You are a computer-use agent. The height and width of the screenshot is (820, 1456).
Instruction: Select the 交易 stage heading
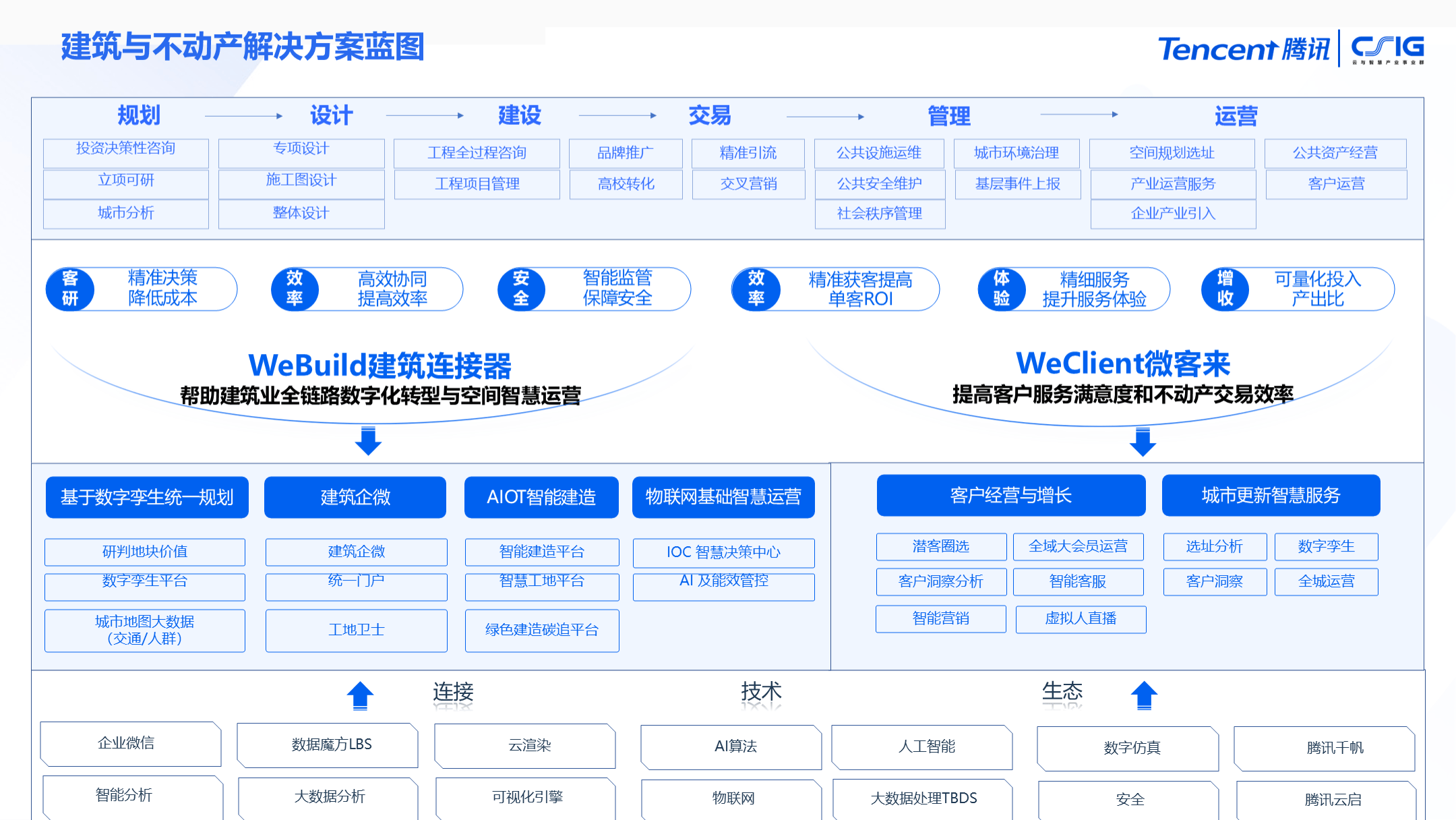(710, 115)
